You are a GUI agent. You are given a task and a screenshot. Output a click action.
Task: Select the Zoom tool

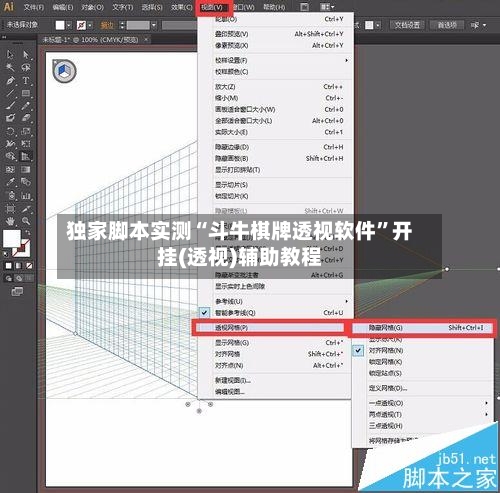(26, 221)
